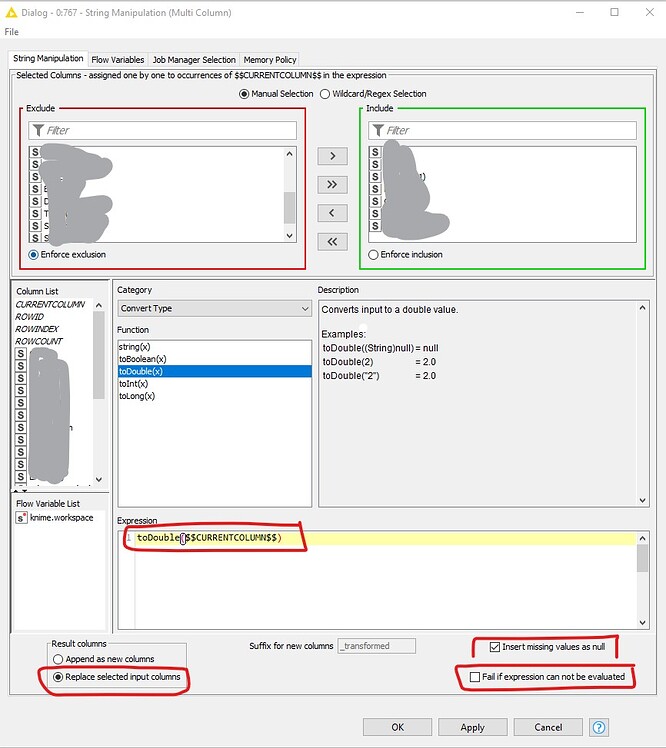666x748 pixels.
Task: Click the filter funnel icon in Exclude
Action: coord(39,130)
